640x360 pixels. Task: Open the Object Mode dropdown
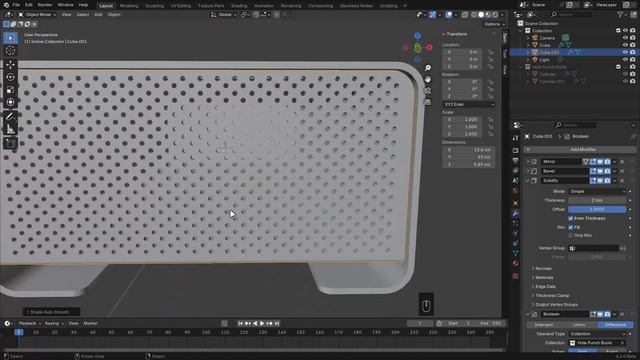coord(37,15)
